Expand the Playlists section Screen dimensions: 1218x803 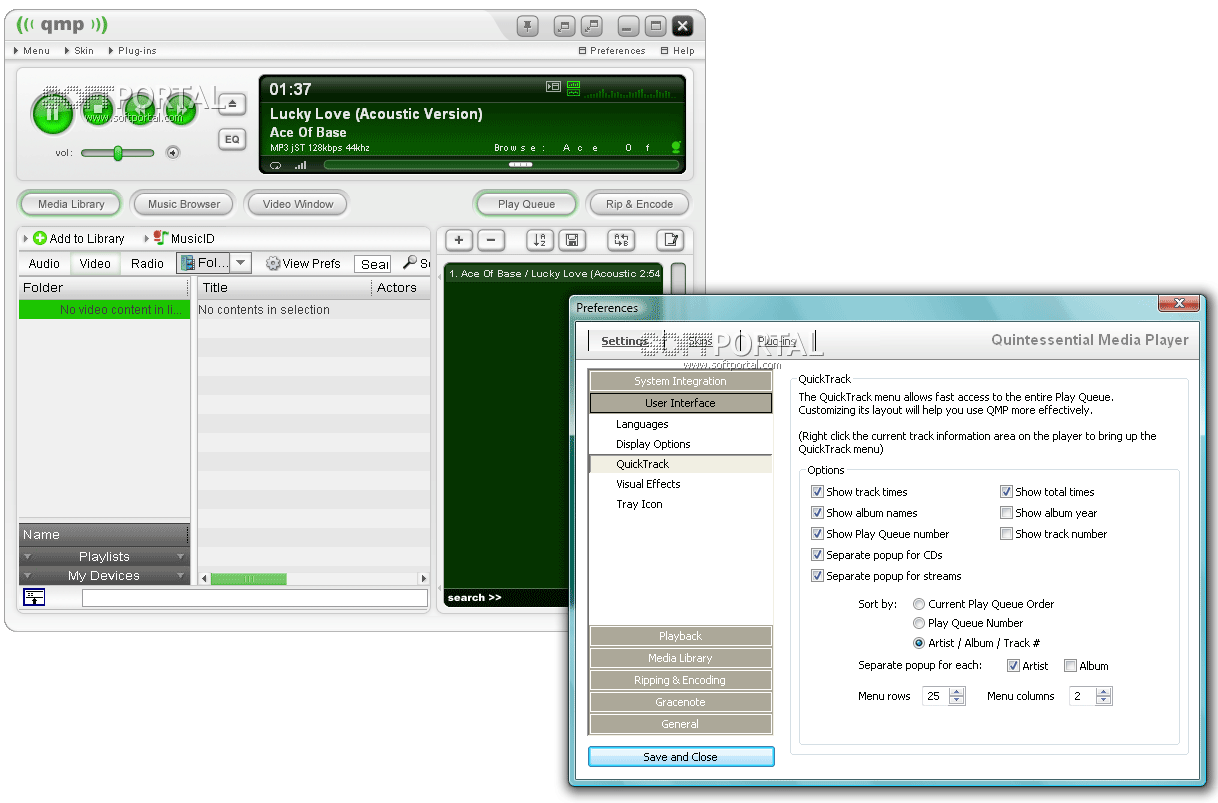[104, 556]
